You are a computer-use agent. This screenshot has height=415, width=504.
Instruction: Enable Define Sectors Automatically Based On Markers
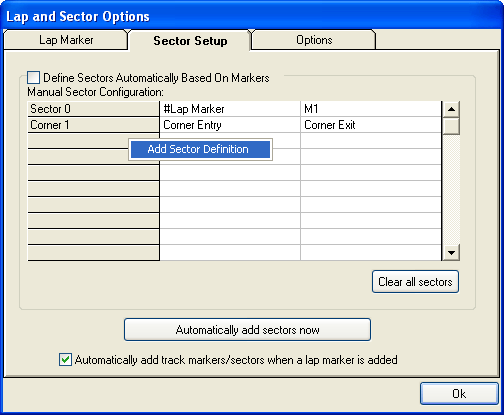tap(33, 78)
